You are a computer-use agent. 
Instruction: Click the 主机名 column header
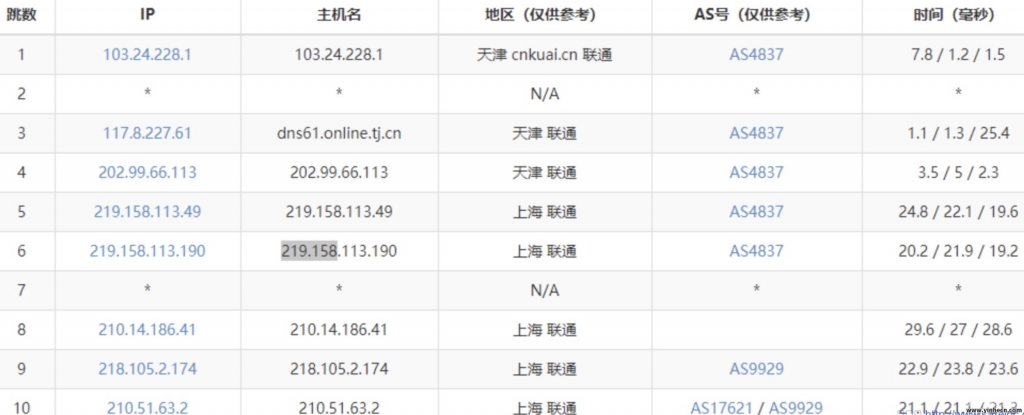(339, 15)
